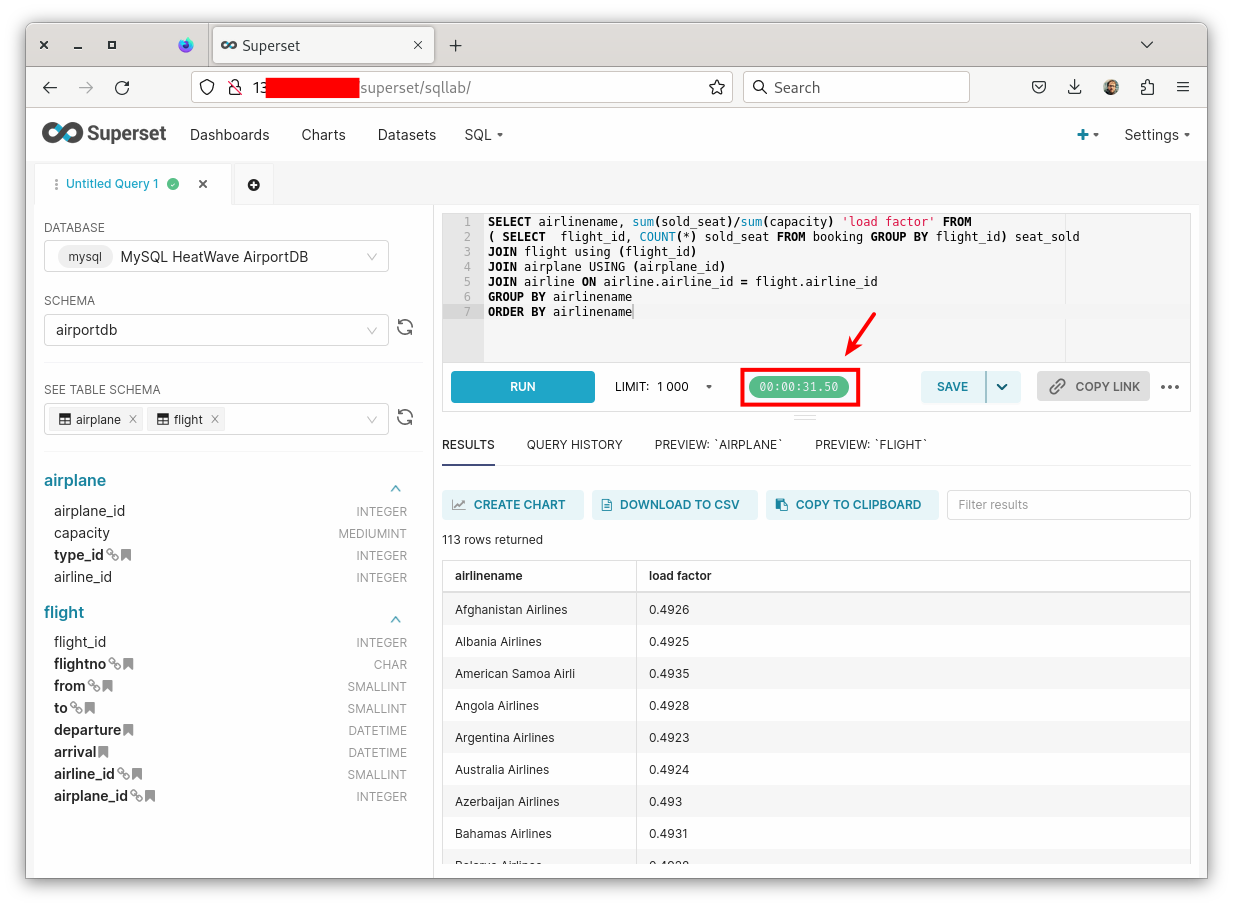This screenshot has height=907, width=1233.
Task: Switch to Preview AIRPLANE tab
Action: [719, 445]
